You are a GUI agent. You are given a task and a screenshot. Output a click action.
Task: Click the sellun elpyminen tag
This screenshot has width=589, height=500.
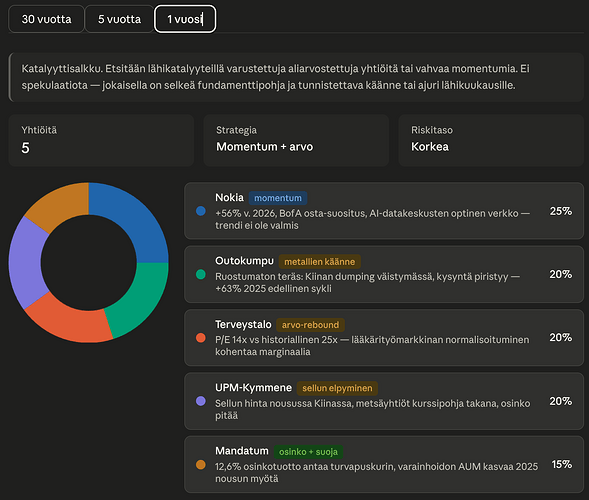pos(337,388)
